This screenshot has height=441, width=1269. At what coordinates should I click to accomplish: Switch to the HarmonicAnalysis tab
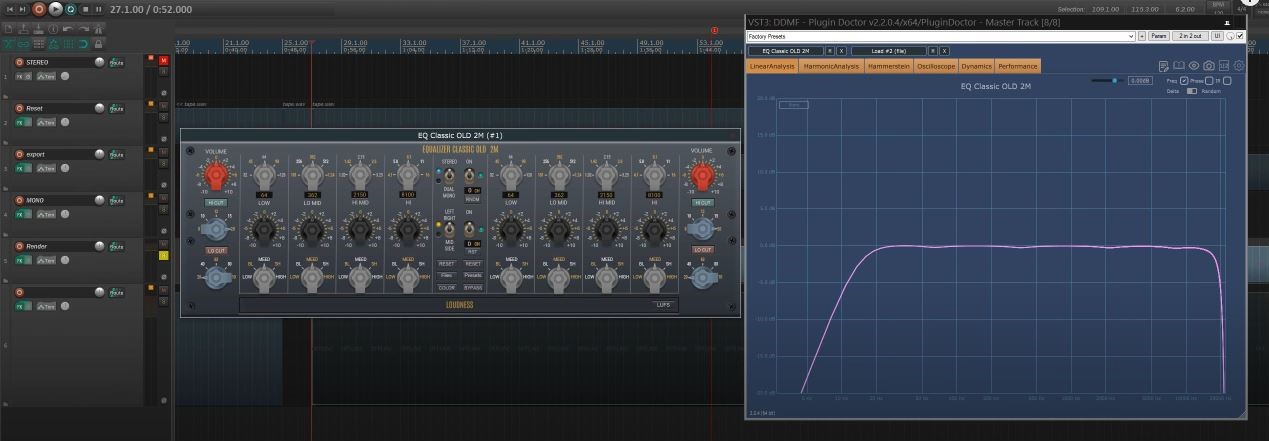tap(831, 66)
